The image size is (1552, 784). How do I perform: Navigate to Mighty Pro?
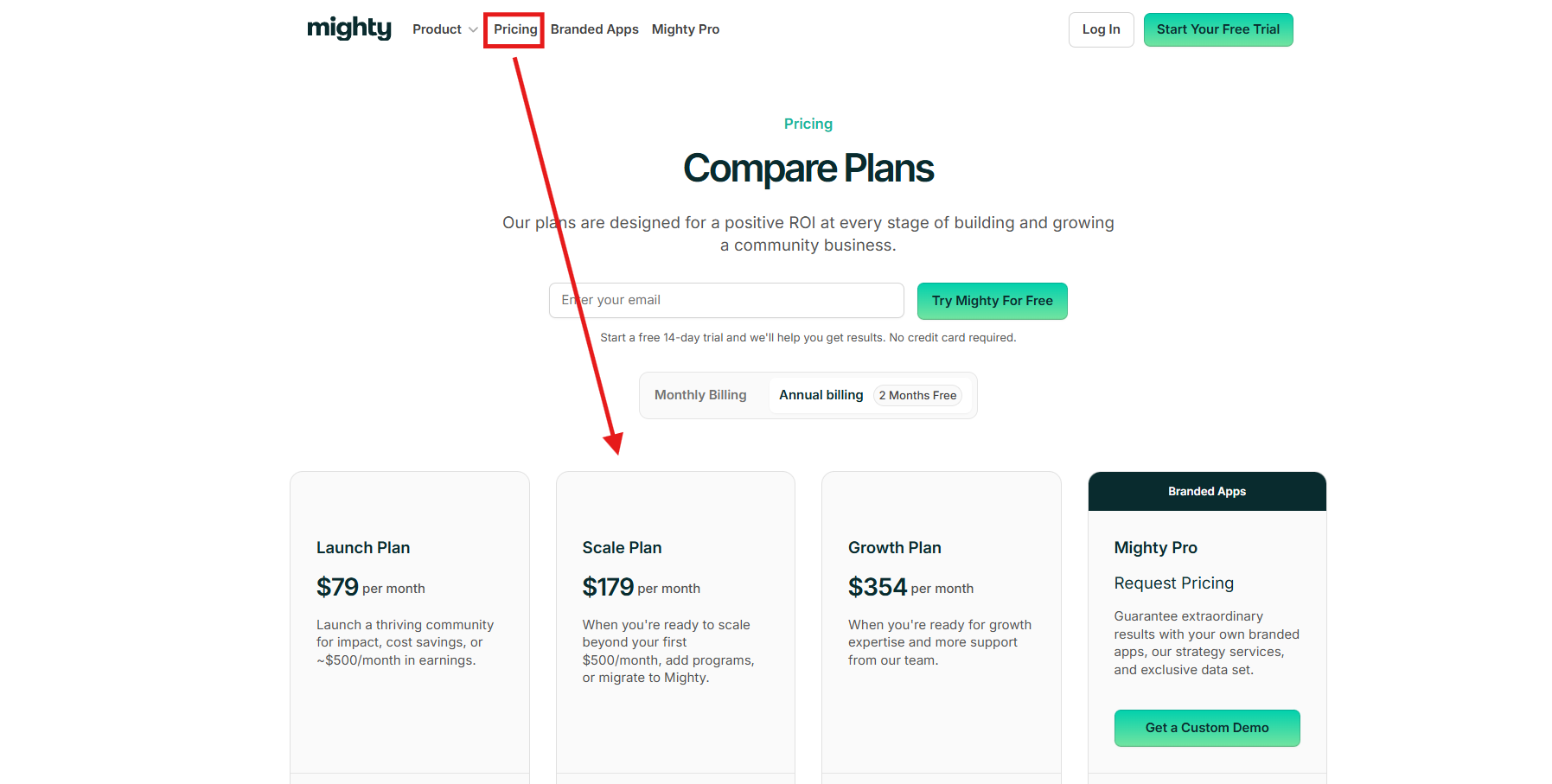point(685,29)
